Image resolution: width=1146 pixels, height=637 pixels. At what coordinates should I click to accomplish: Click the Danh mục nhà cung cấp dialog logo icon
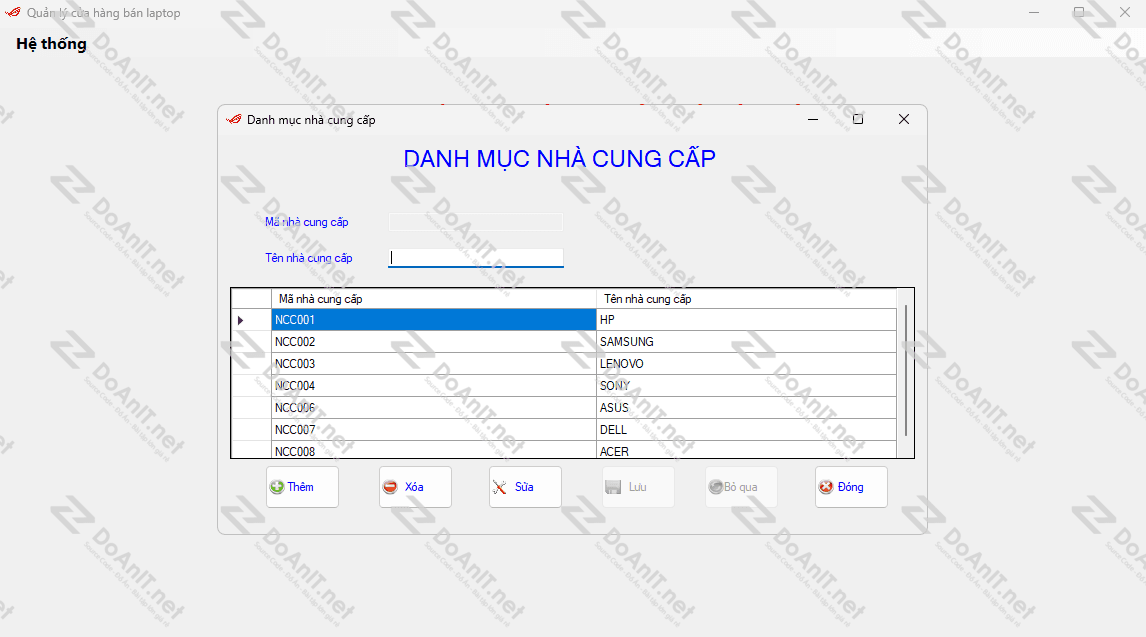pos(234,120)
